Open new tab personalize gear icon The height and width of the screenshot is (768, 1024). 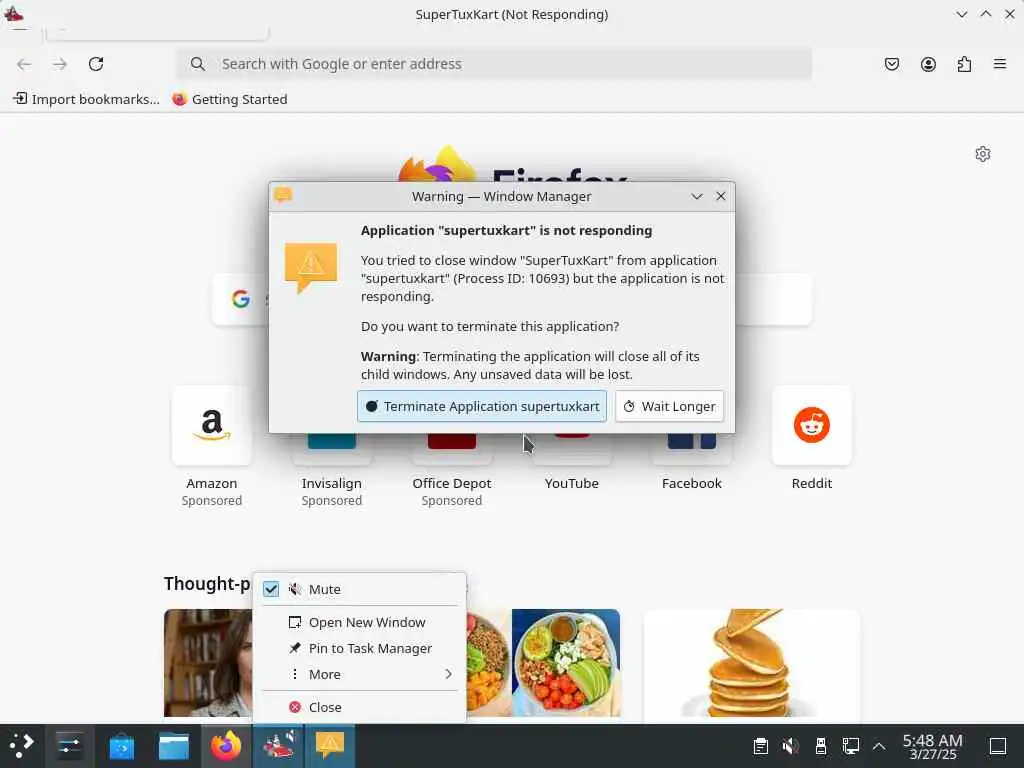(x=983, y=154)
